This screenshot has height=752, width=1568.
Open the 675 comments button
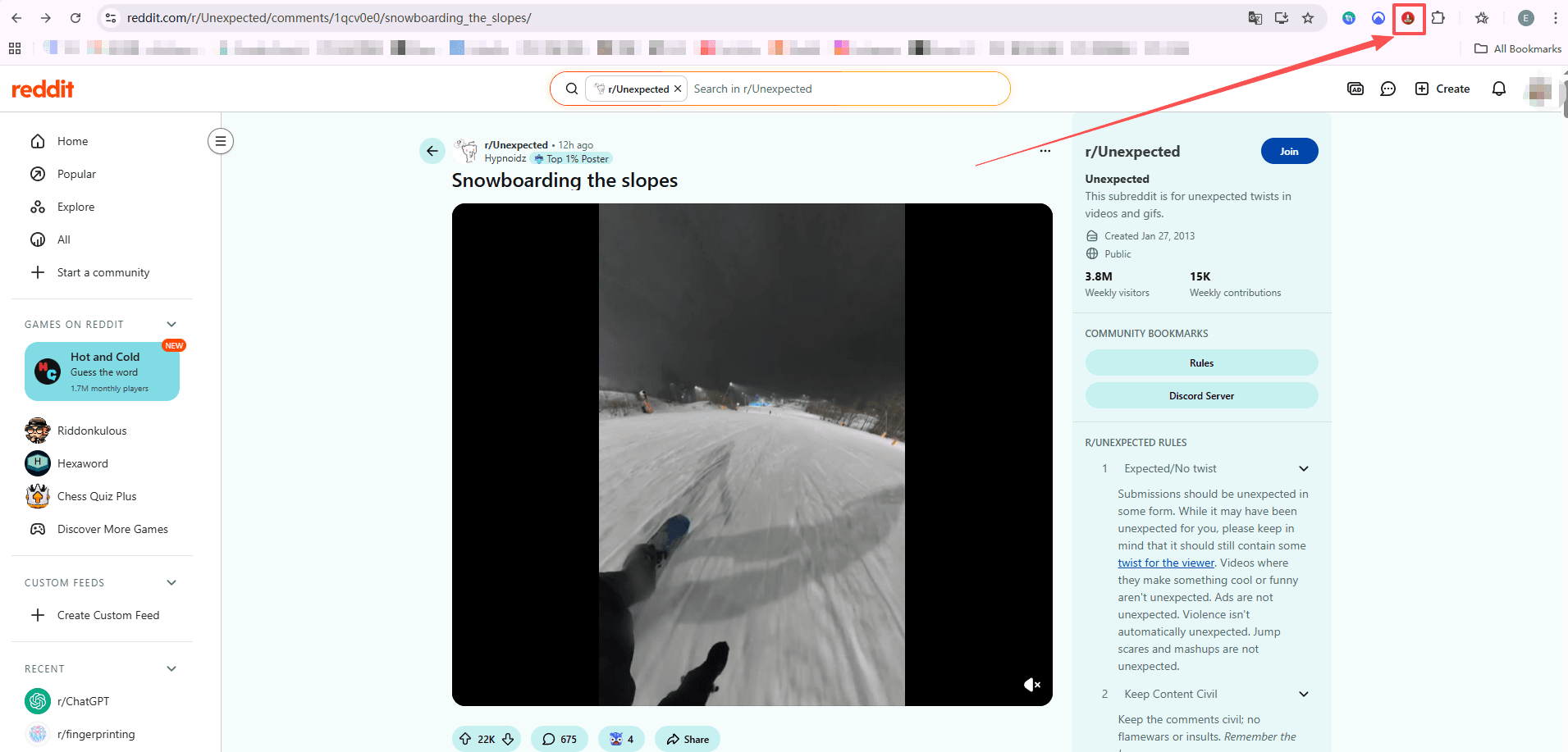coord(560,739)
